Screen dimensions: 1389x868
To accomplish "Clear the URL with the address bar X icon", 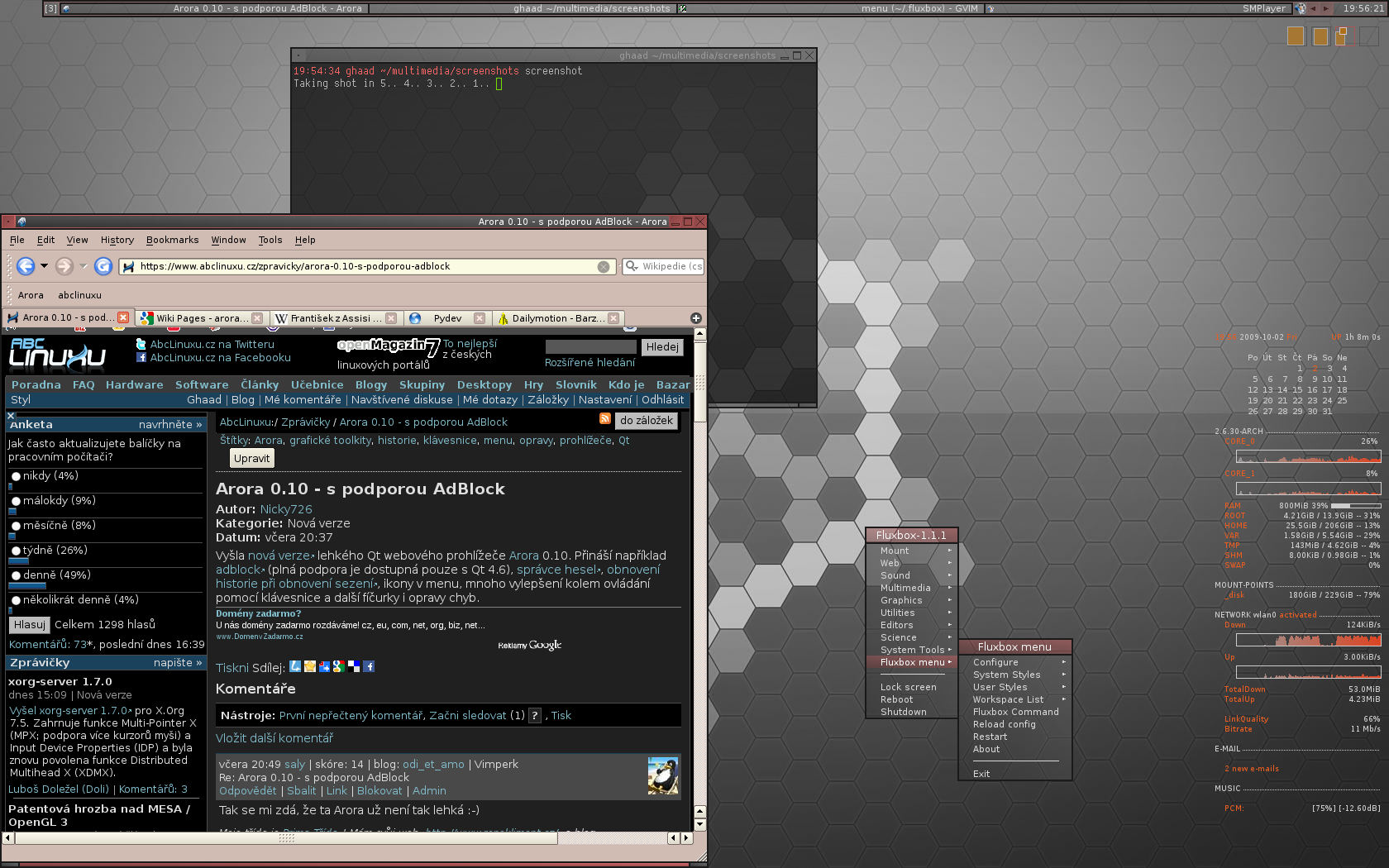I will click(x=604, y=266).
